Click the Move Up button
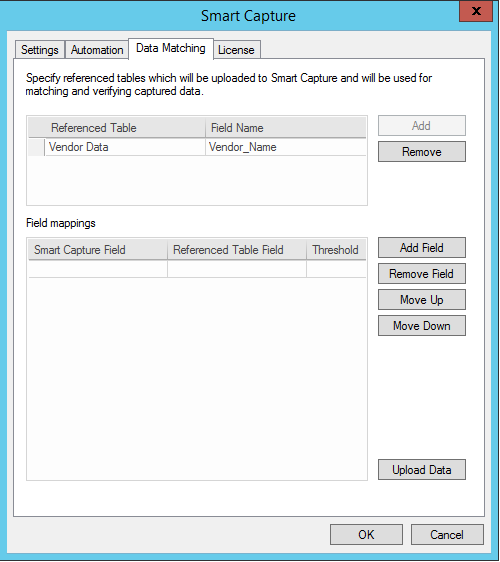Viewport: 500px width, 562px height. (x=422, y=300)
